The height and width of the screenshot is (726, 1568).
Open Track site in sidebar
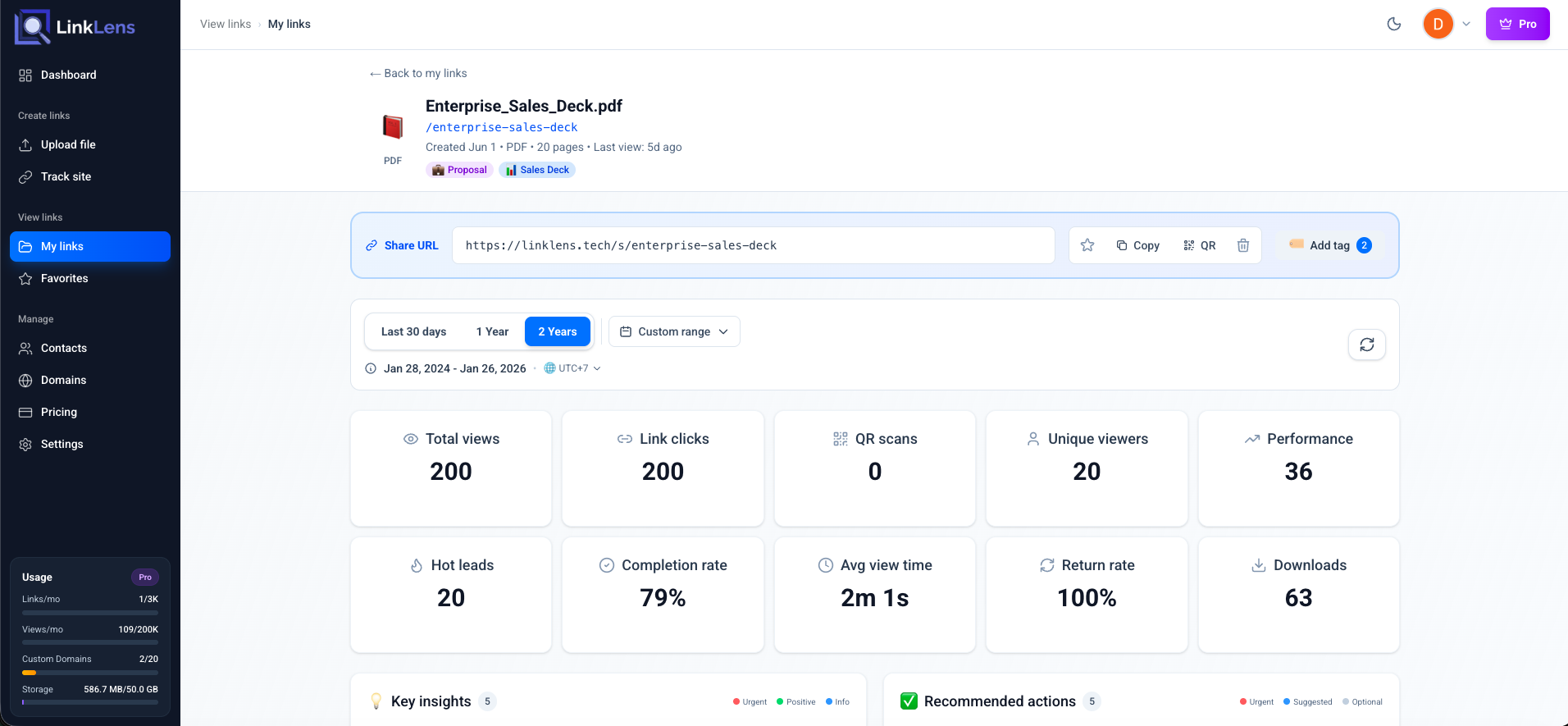pos(90,176)
